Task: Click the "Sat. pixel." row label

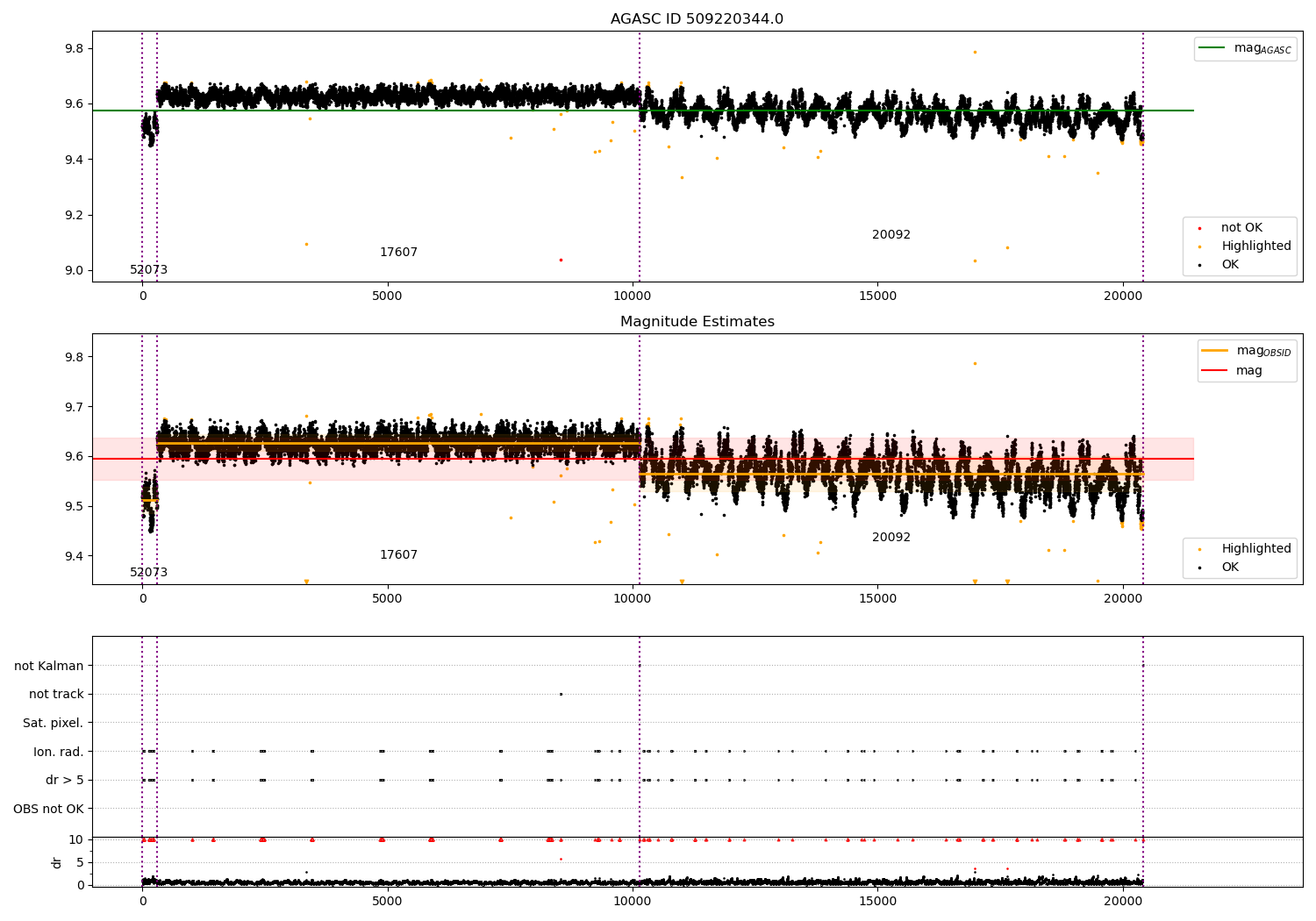Action: [54, 724]
